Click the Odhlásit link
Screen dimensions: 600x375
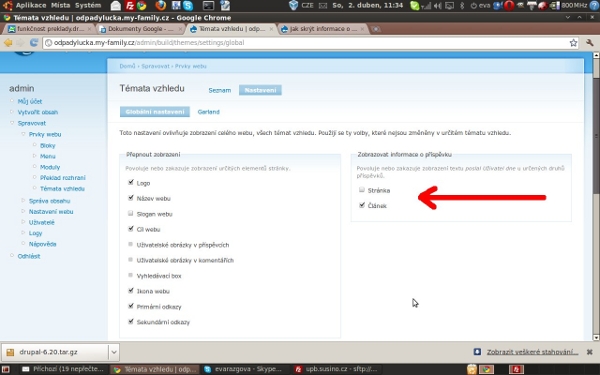click(29, 256)
